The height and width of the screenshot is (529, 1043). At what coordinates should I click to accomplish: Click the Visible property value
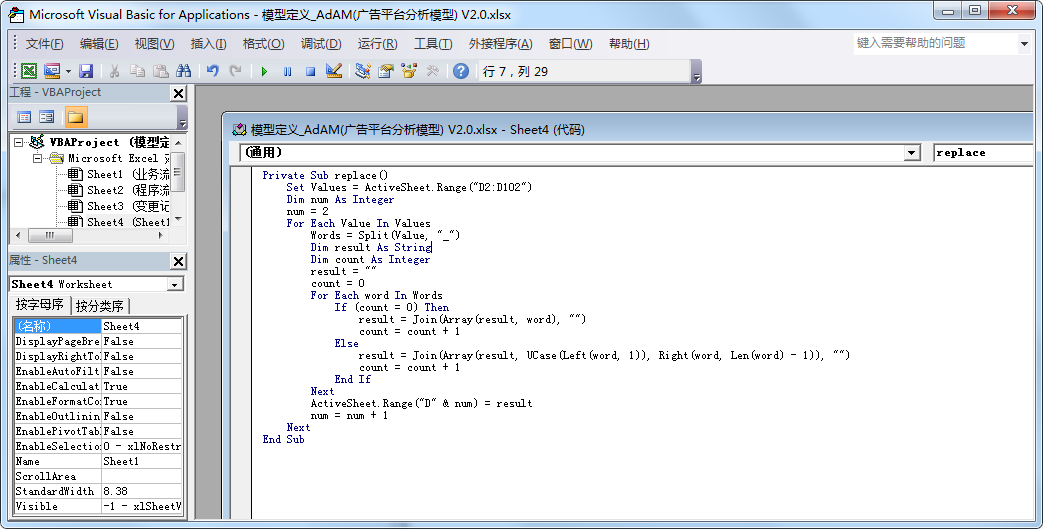[142, 506]
